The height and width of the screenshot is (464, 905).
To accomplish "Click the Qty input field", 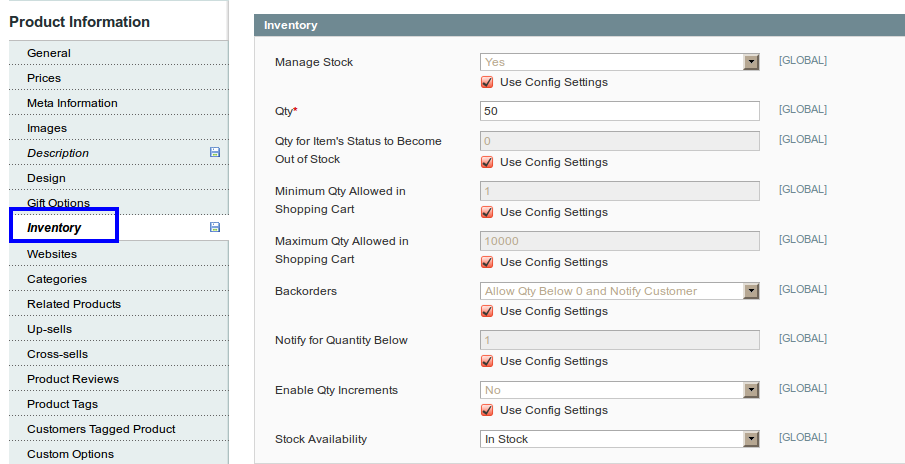I will (x=619, y=111).
